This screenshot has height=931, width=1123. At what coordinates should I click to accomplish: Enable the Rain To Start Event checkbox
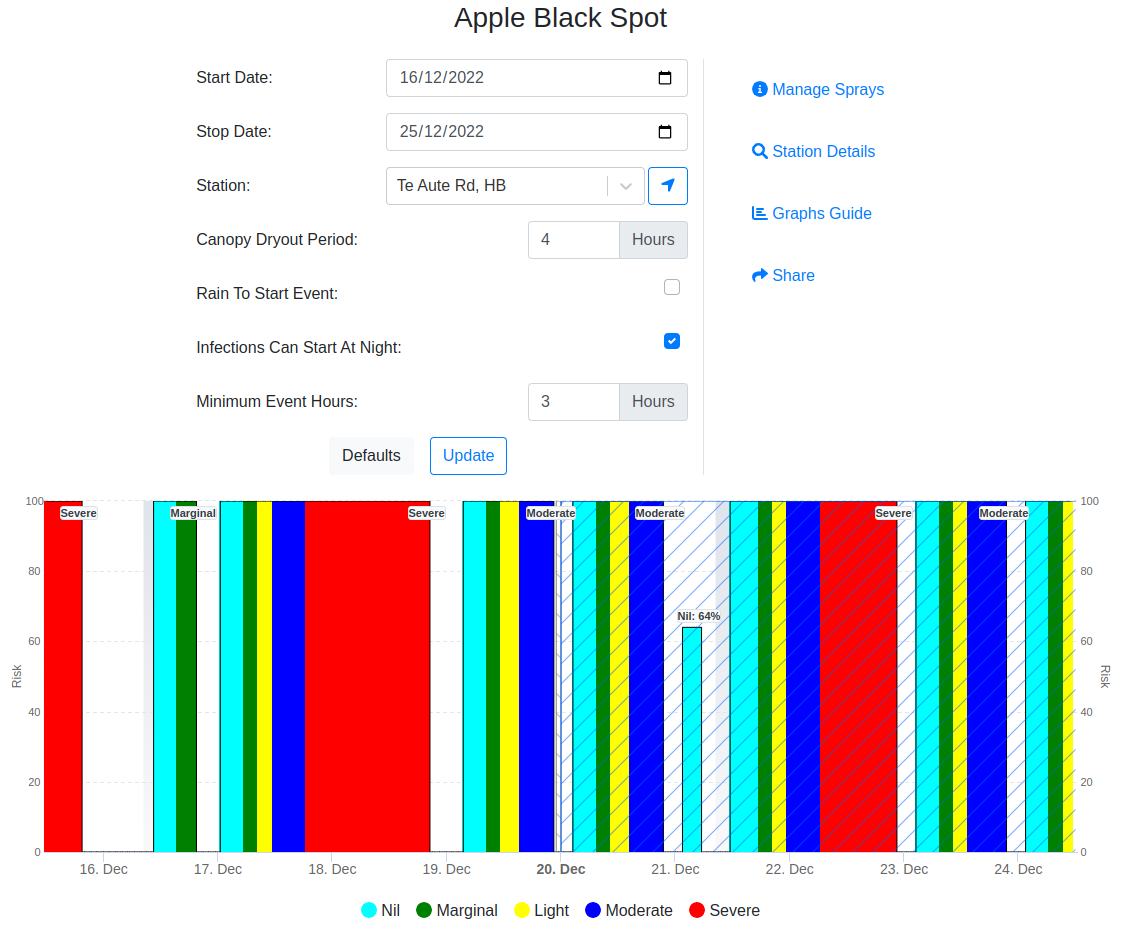[x=672, y=287]
